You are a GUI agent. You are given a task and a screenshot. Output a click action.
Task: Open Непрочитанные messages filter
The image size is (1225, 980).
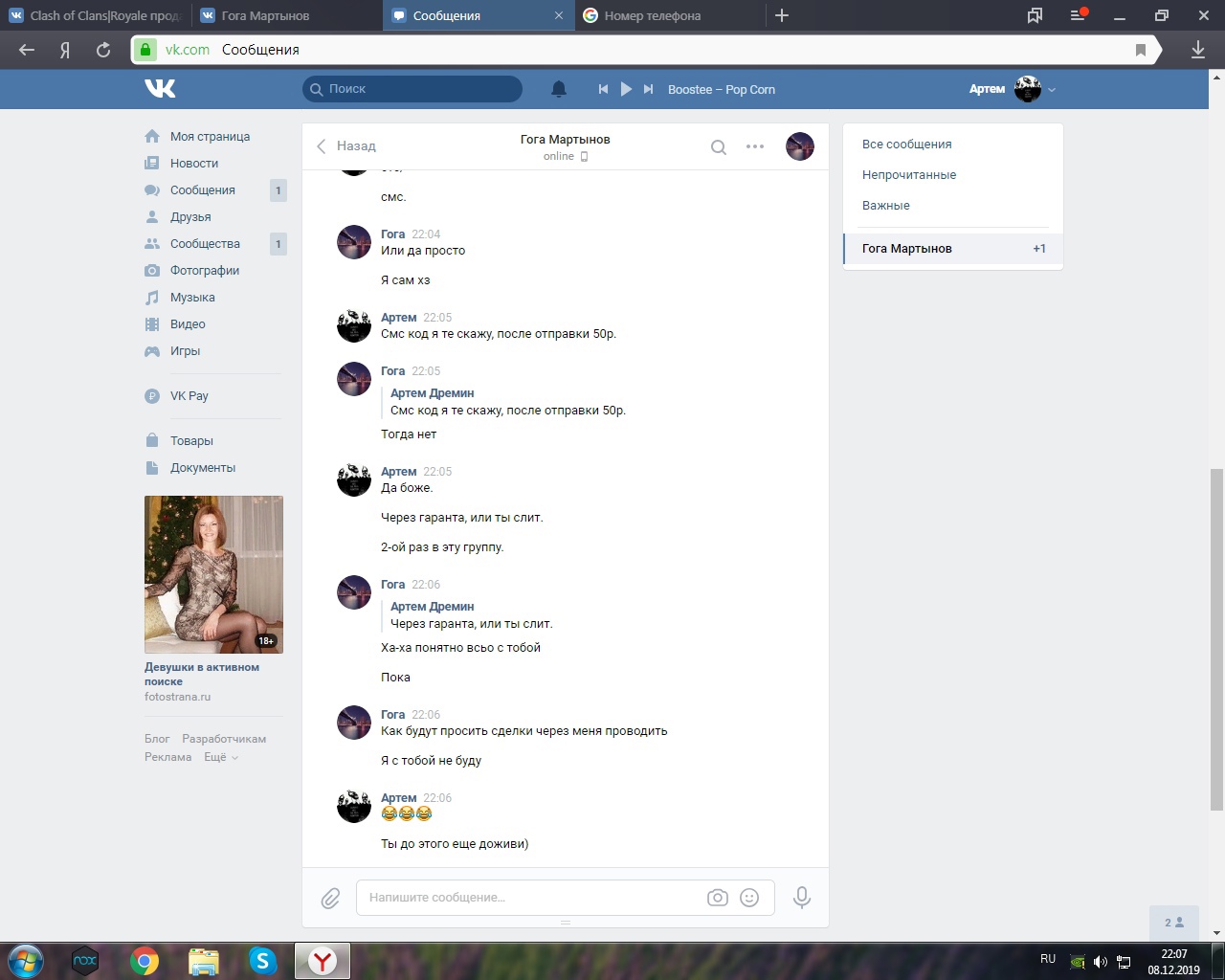(909, 175)
